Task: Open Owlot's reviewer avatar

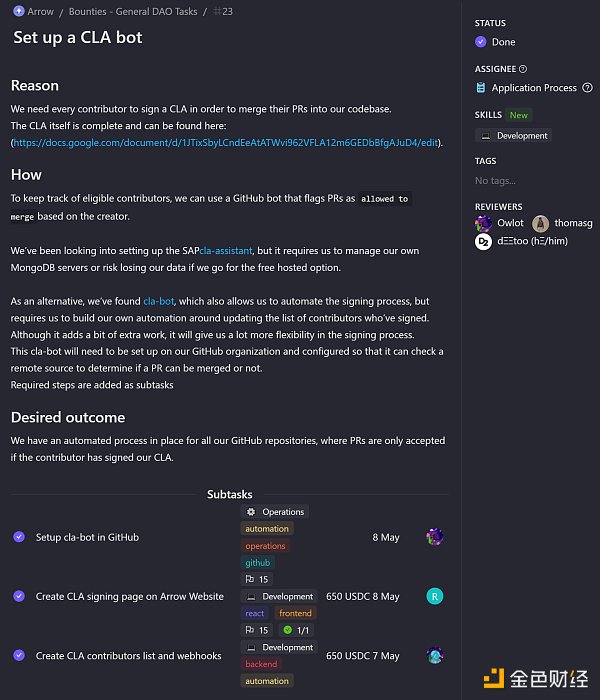Action: pos(483,223)
